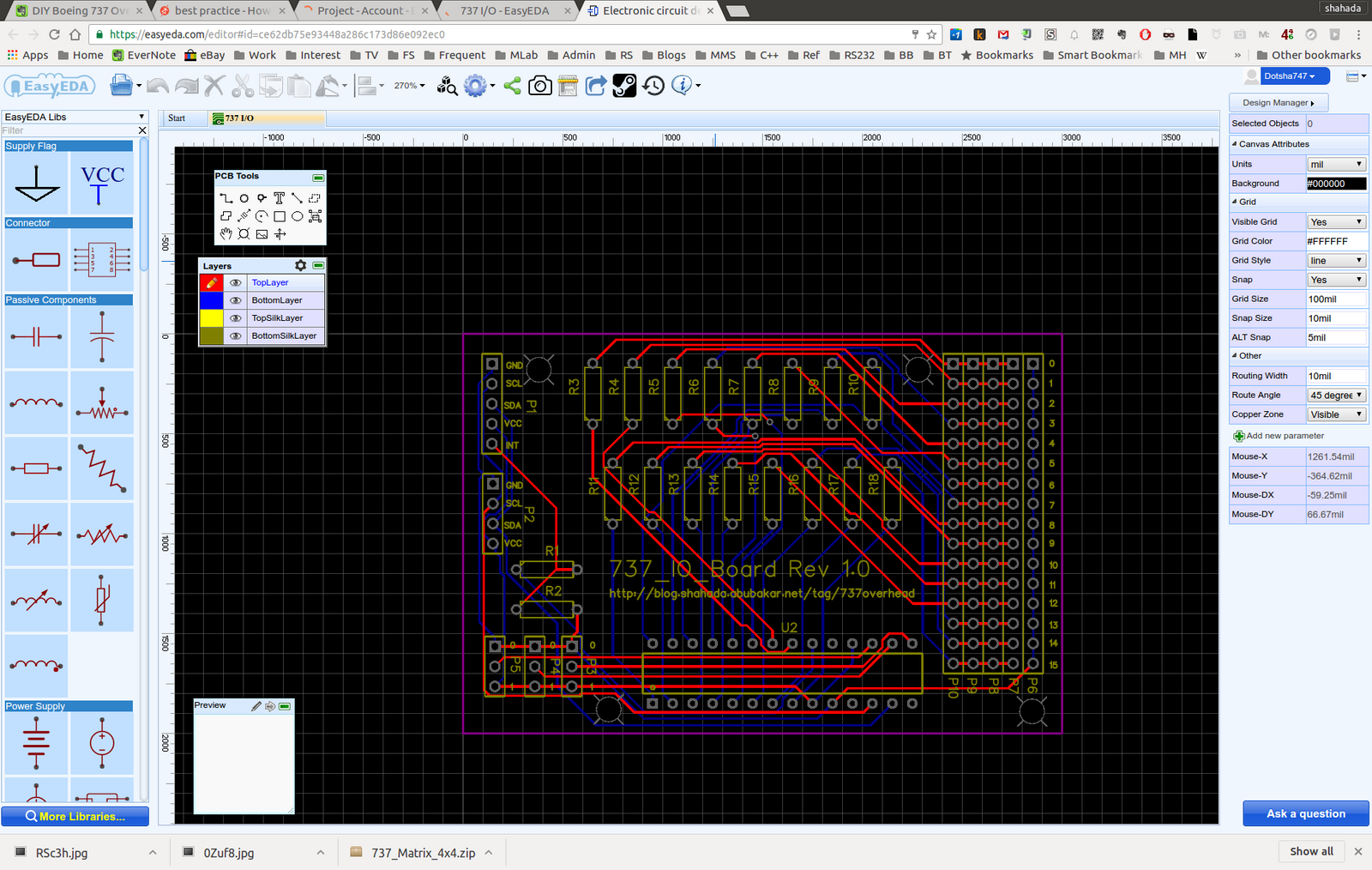Select the 737 I/O document tab

click(x=239, y=118)
